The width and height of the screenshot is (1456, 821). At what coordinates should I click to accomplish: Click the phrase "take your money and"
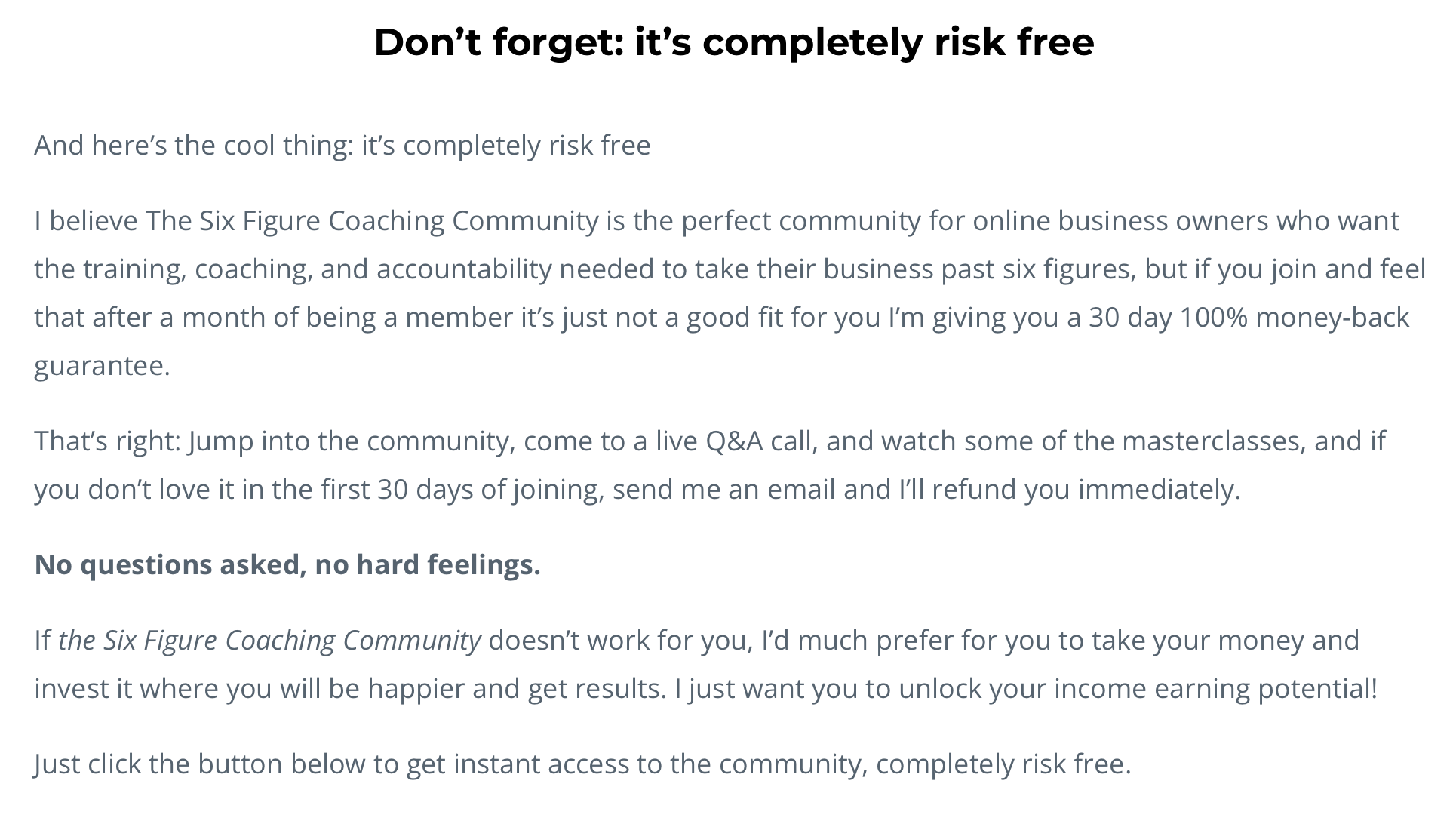click(x=1225, y=641)
